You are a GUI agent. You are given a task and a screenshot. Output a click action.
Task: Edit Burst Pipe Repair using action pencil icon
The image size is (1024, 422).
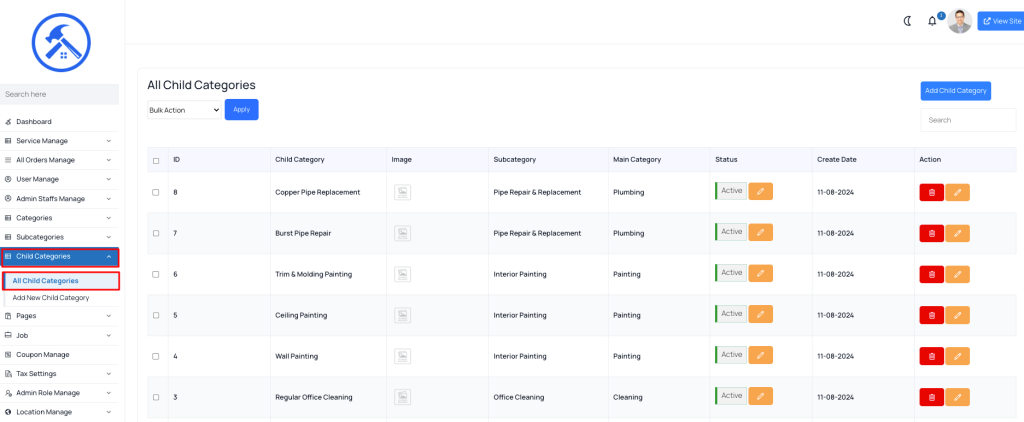click(957, 233)
